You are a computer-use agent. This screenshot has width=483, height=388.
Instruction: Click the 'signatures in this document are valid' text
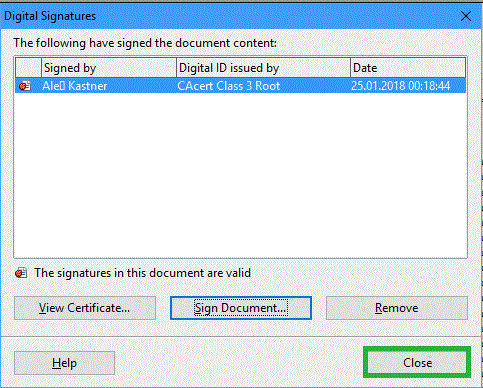142,273
